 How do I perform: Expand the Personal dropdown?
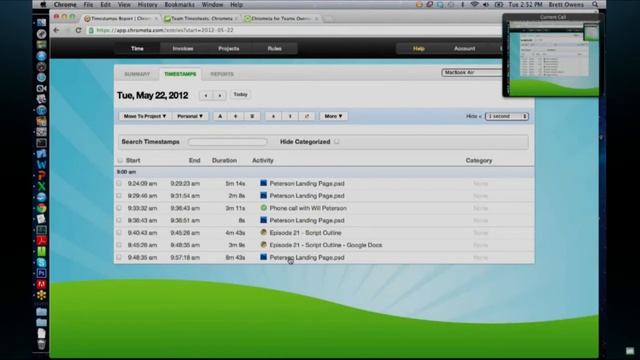tap(190, 116)
